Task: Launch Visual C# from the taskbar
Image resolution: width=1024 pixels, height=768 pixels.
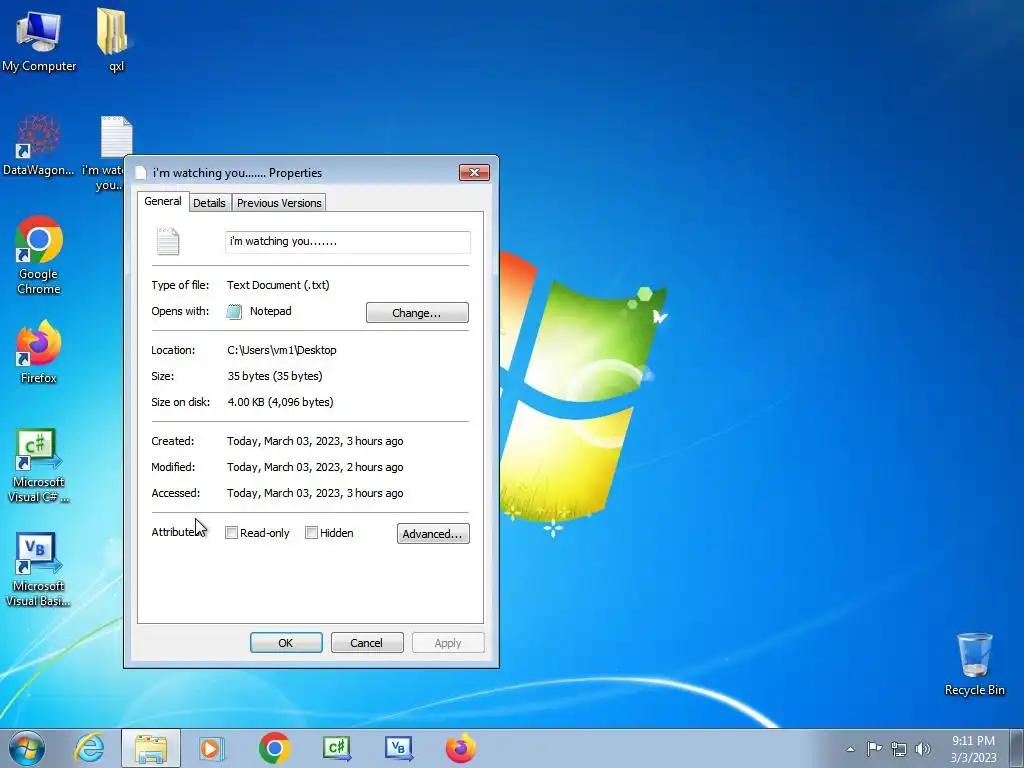Action: point(337,748)
